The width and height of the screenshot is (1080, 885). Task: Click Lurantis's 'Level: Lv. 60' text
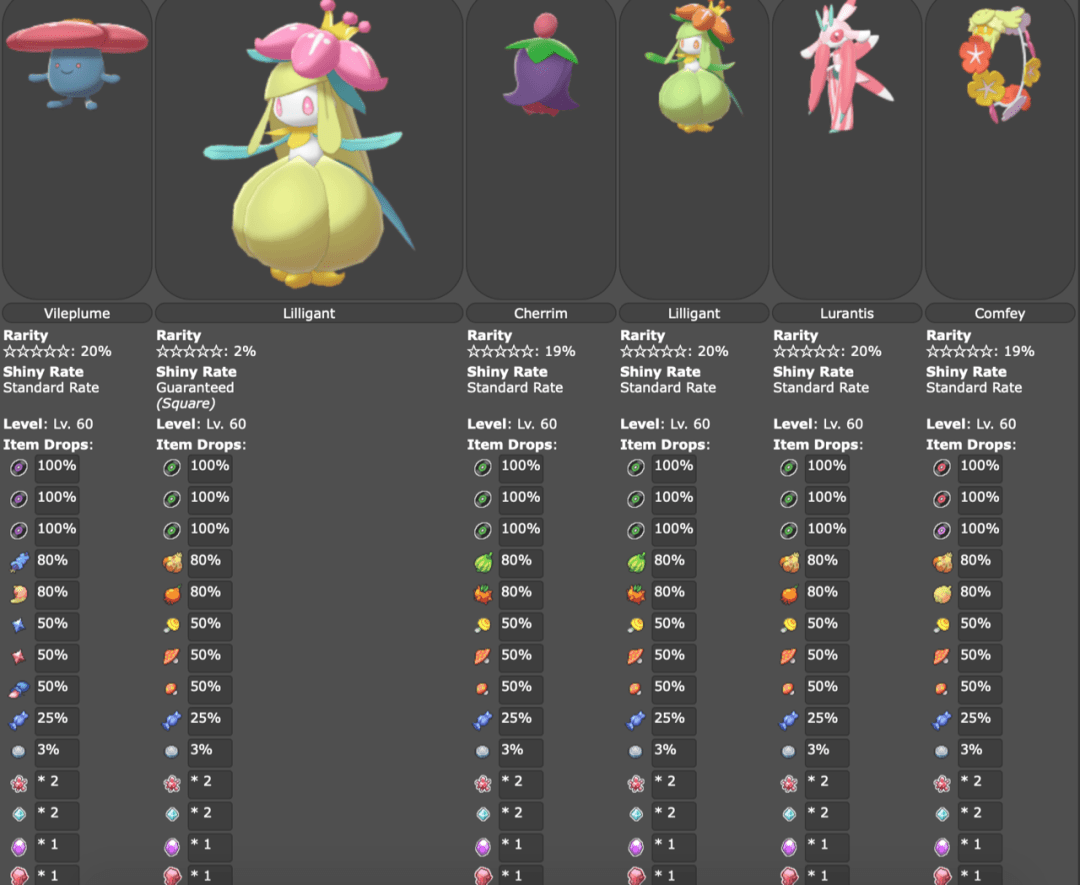[818, 424]
